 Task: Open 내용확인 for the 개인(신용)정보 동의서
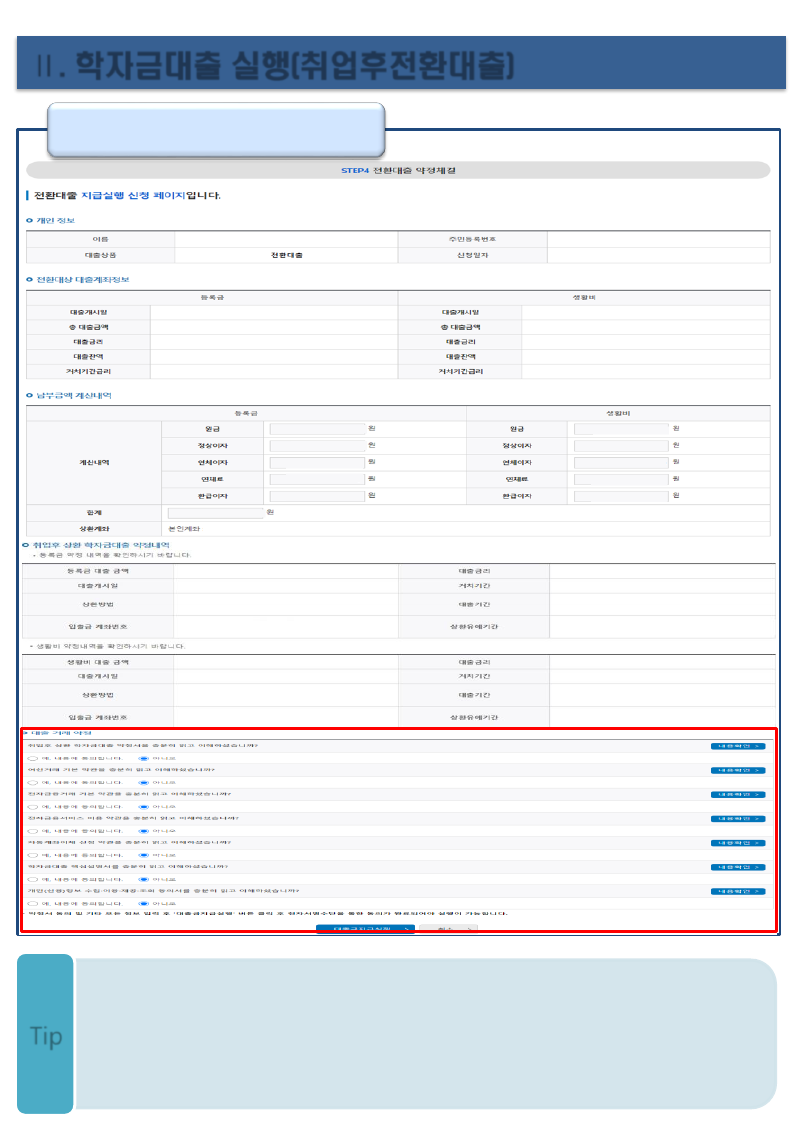tap(738, 891)
